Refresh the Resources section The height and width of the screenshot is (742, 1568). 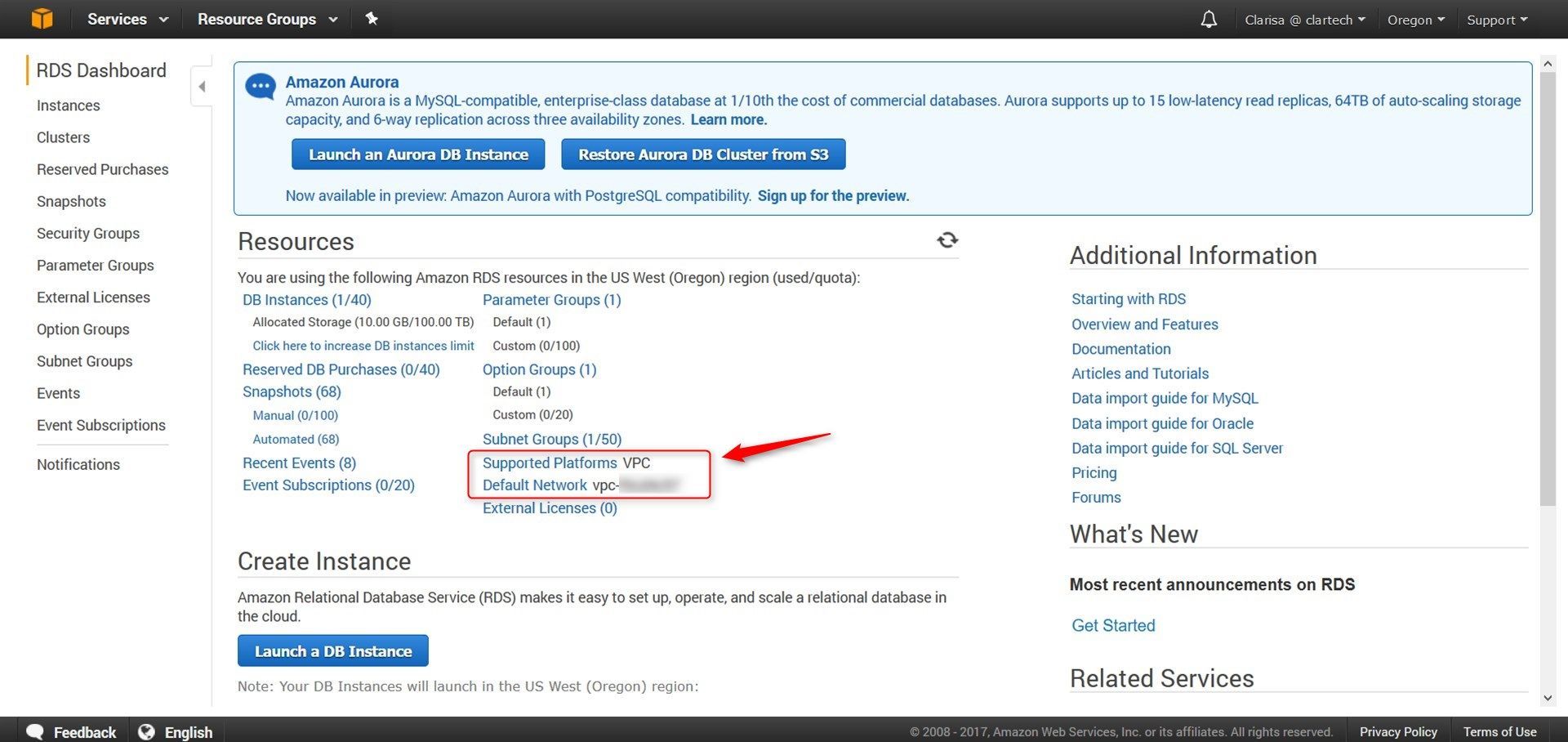tap(947, 240)
